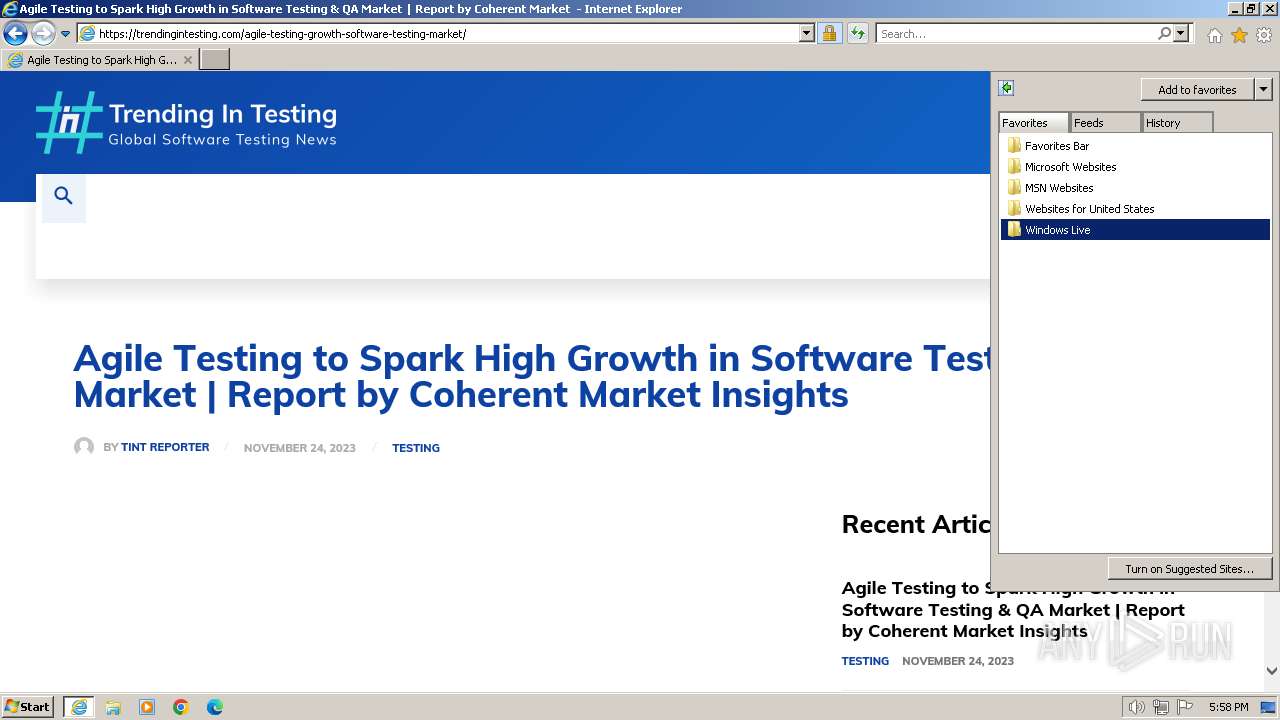Image resolution: width=1280 pixels, height=720 pixels.
Task: Switch to the History tab
Action: [x=1177, y=123]
